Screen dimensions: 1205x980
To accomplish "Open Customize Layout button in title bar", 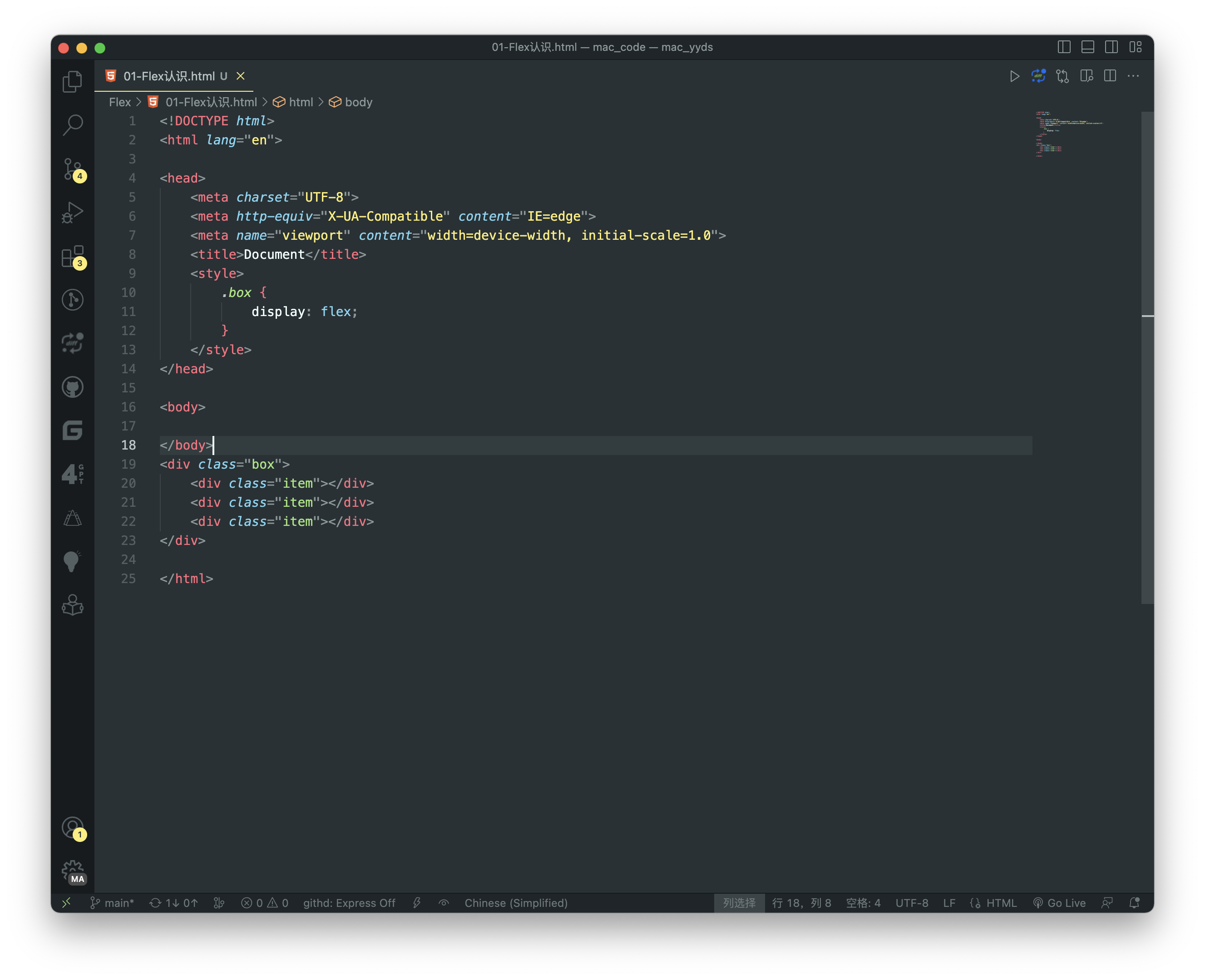I will 1136,47.
